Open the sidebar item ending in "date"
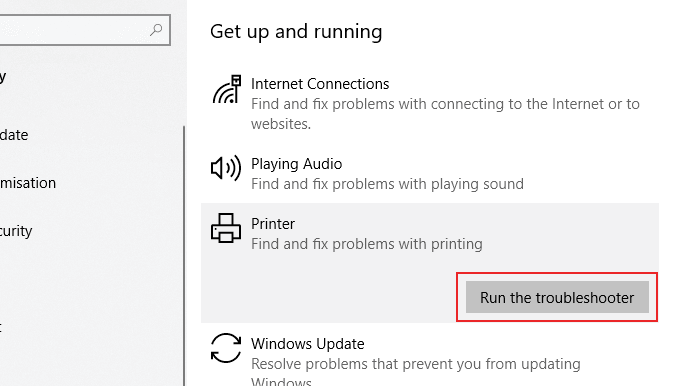 (x=14, y=135)
